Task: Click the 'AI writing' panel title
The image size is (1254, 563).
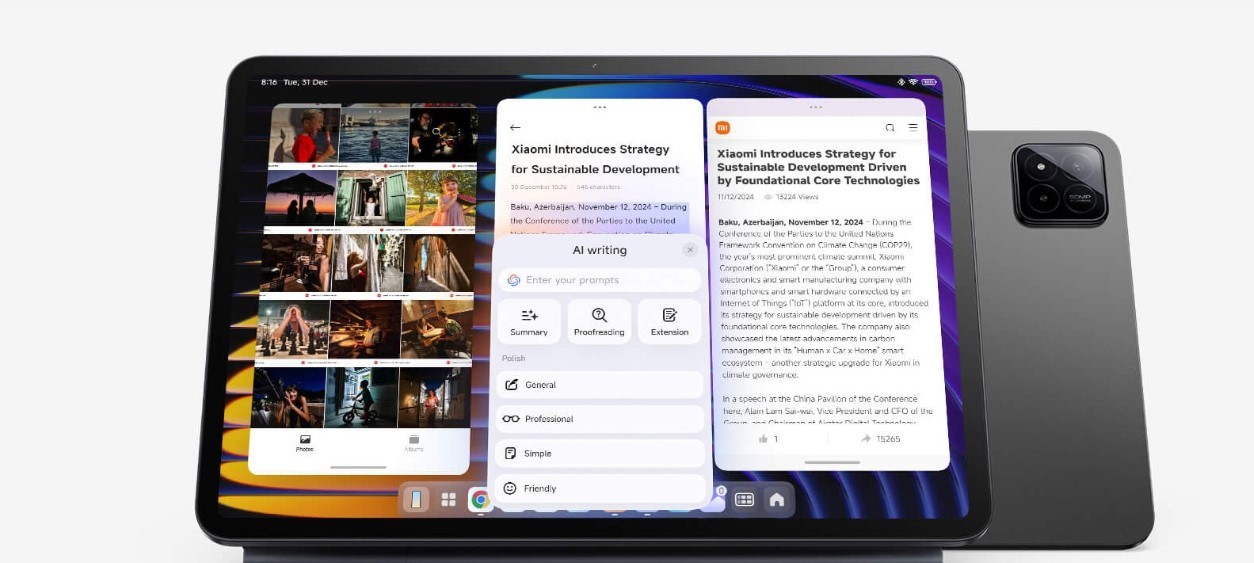Action: [599, 250]
